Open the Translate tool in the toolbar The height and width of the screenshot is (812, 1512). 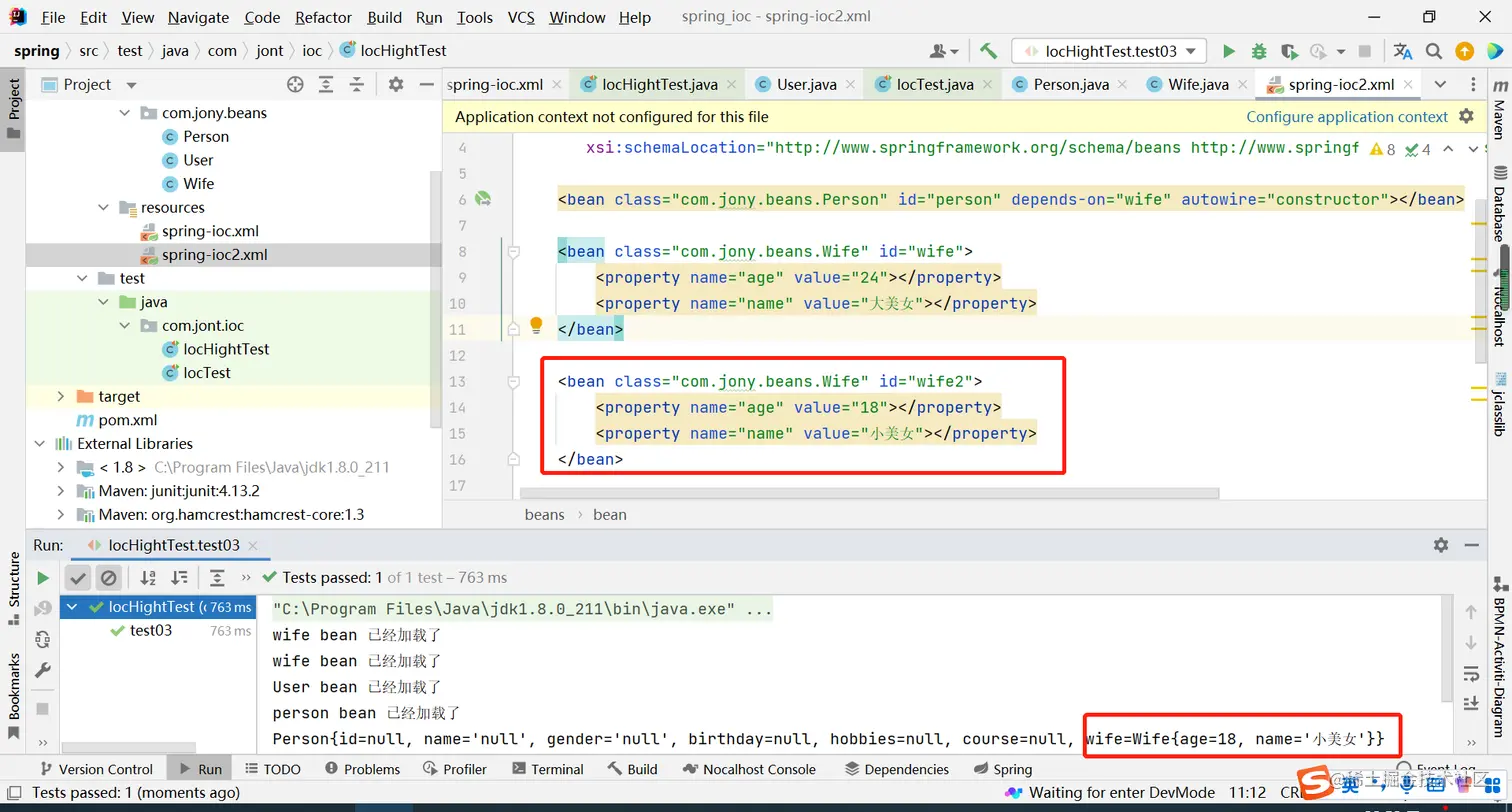(x=1403, y=51)
